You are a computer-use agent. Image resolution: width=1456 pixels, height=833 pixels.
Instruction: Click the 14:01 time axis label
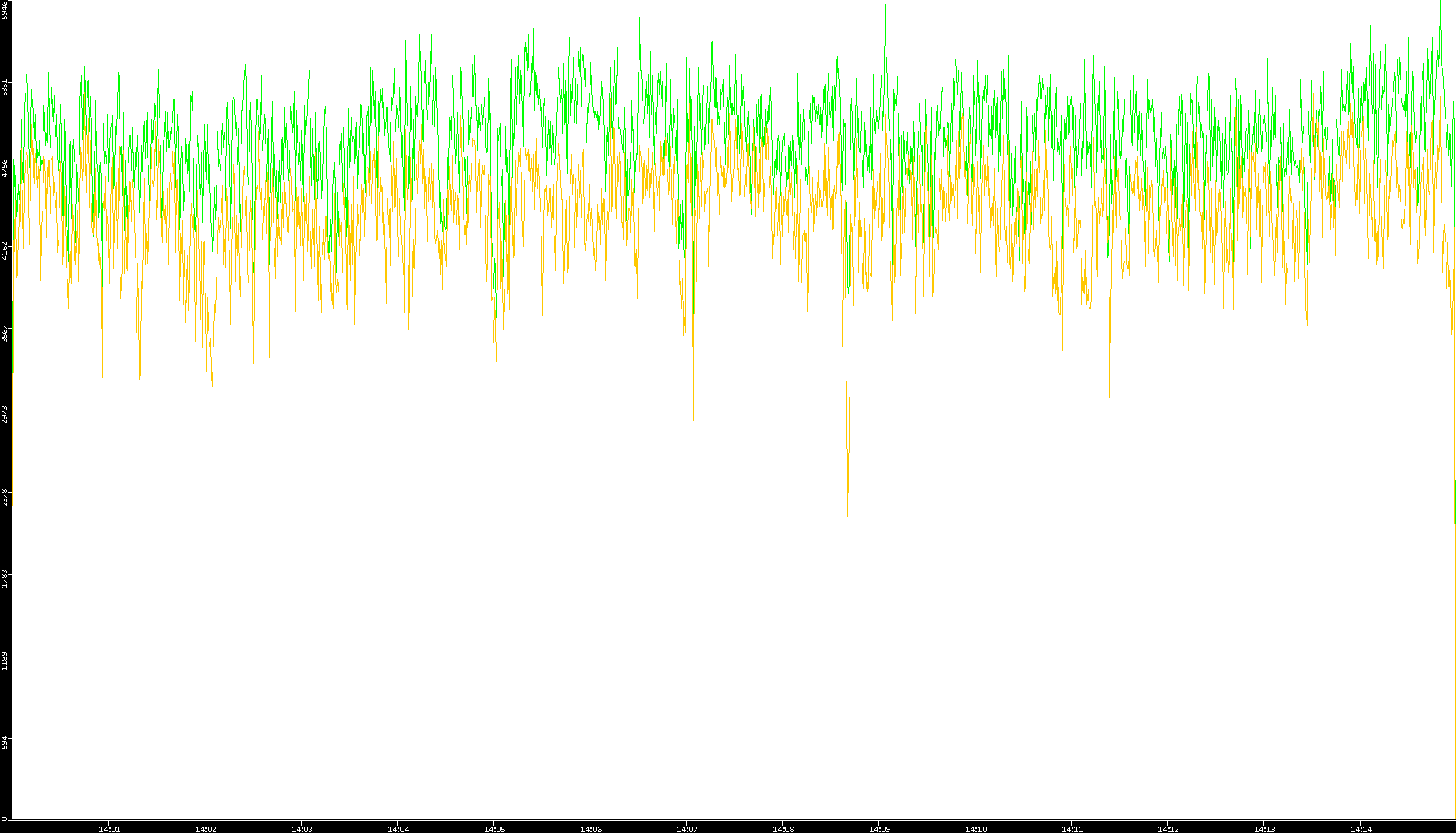tap(109, 829)
